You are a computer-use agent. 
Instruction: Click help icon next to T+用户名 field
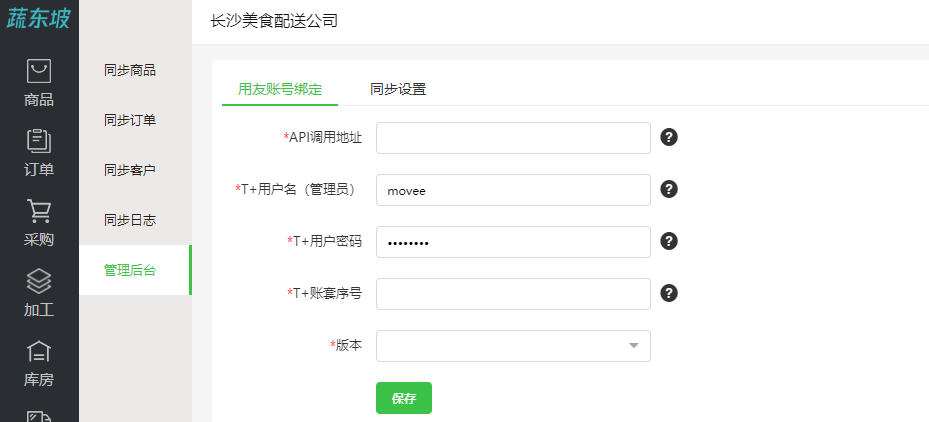[x=669, y=190]
